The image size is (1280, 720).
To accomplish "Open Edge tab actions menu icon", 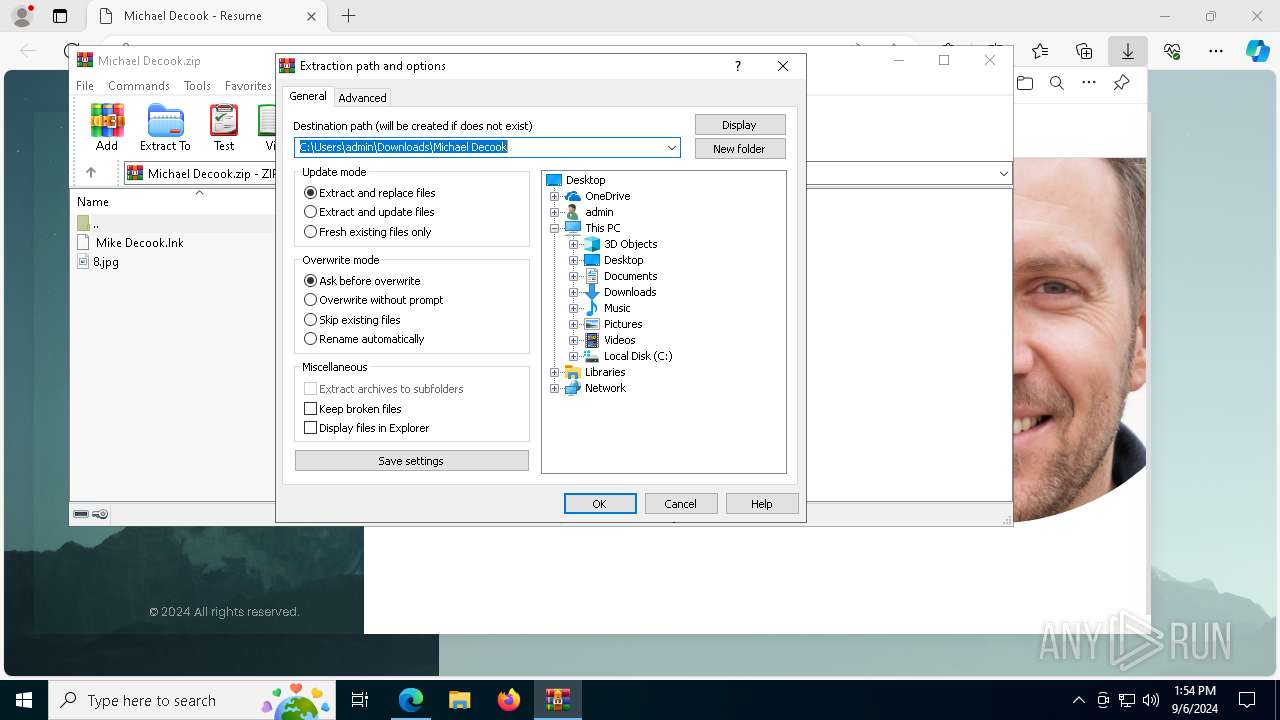I will [60, 16].
